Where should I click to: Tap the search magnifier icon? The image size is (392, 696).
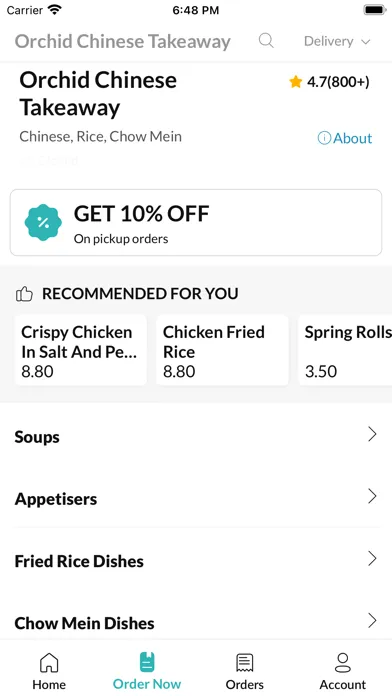[x=266, y=41]
